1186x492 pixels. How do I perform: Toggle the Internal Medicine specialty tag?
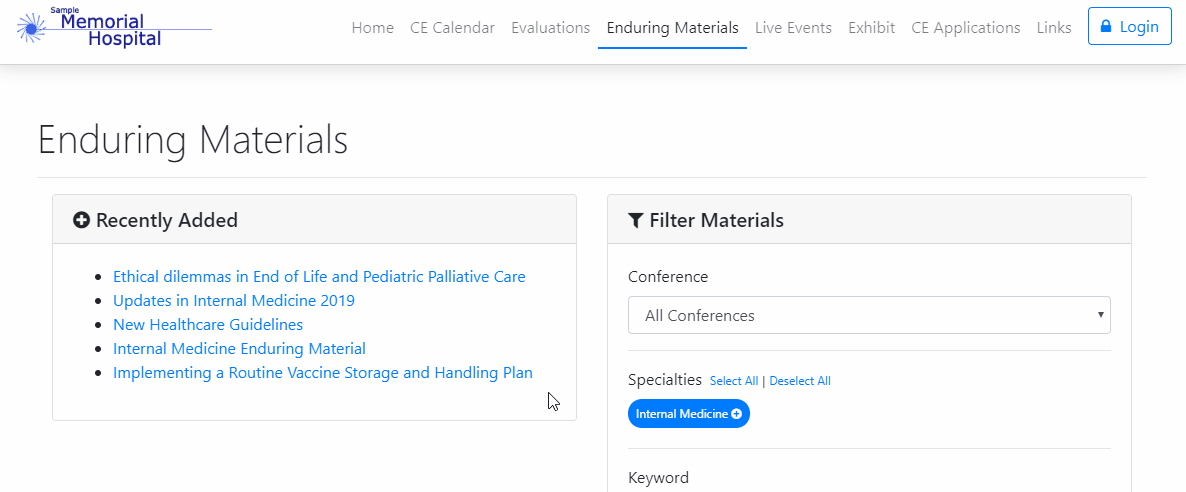pyautogui.click(x=688, y=414)
